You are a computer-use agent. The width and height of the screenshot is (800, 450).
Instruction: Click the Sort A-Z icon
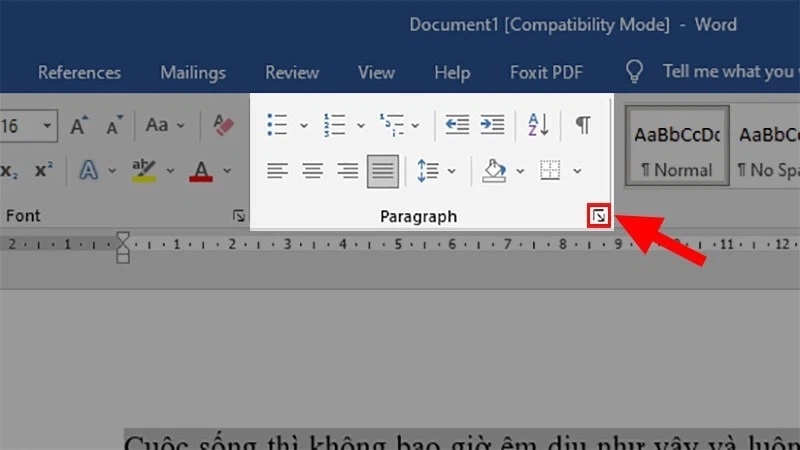click(538, 125)
